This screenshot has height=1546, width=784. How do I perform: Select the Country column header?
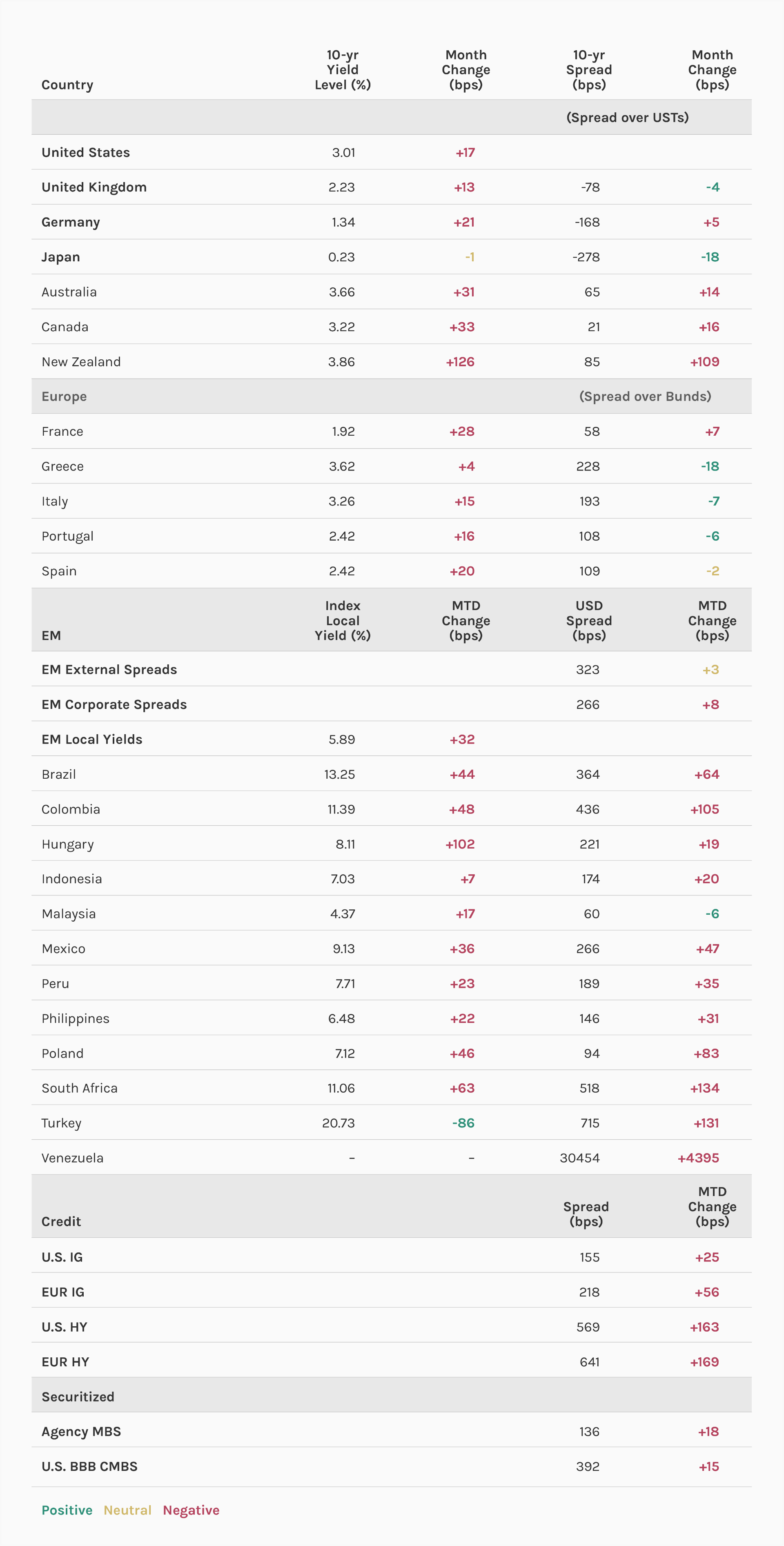click(67, 85)
